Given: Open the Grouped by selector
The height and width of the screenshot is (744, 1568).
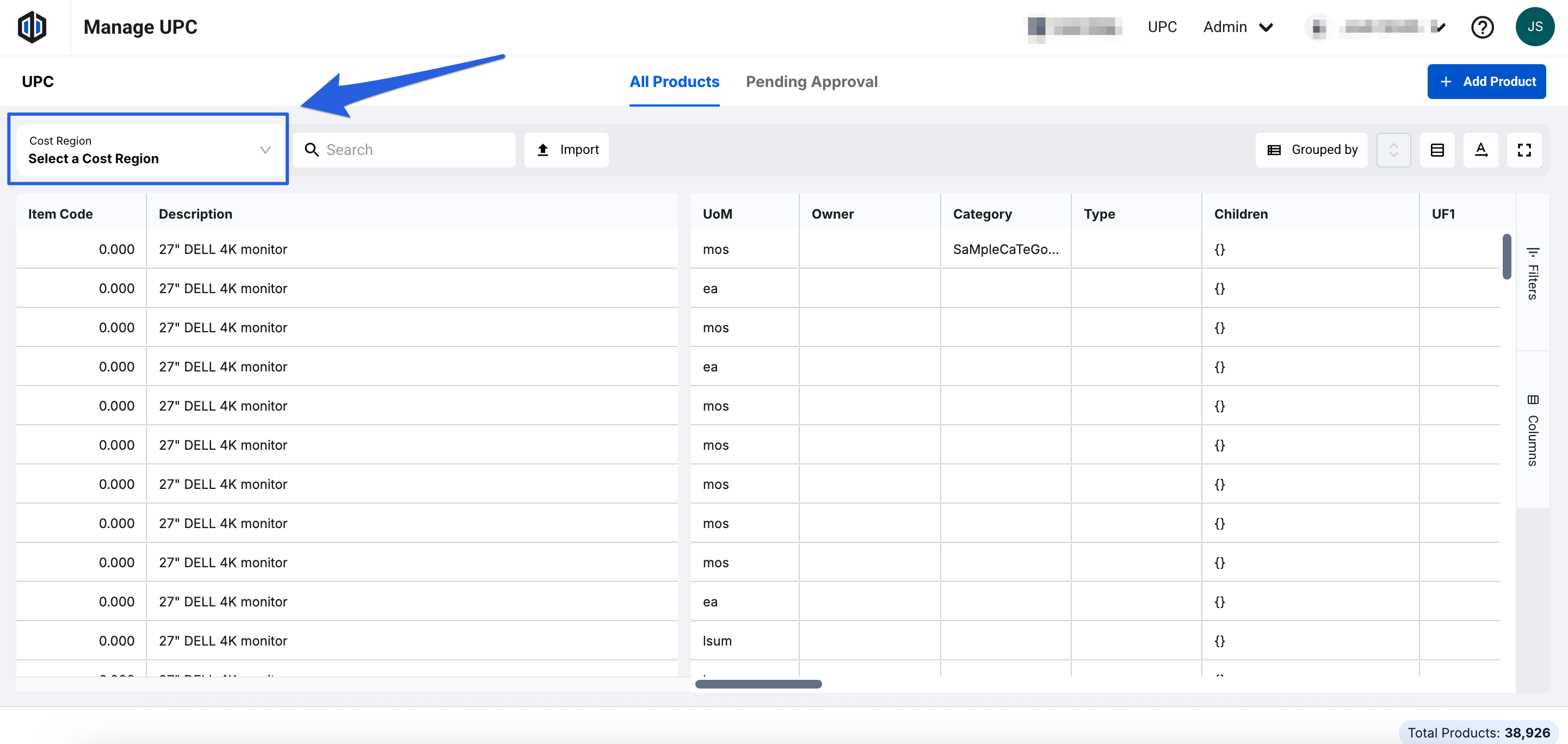Looking at the screenshot, I should (1311, 150).
